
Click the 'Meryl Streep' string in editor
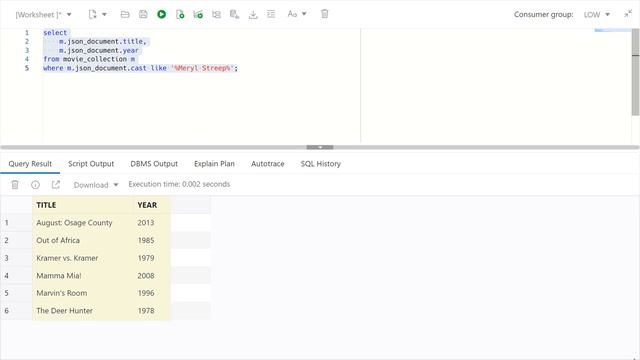click(x=202, y=68)
